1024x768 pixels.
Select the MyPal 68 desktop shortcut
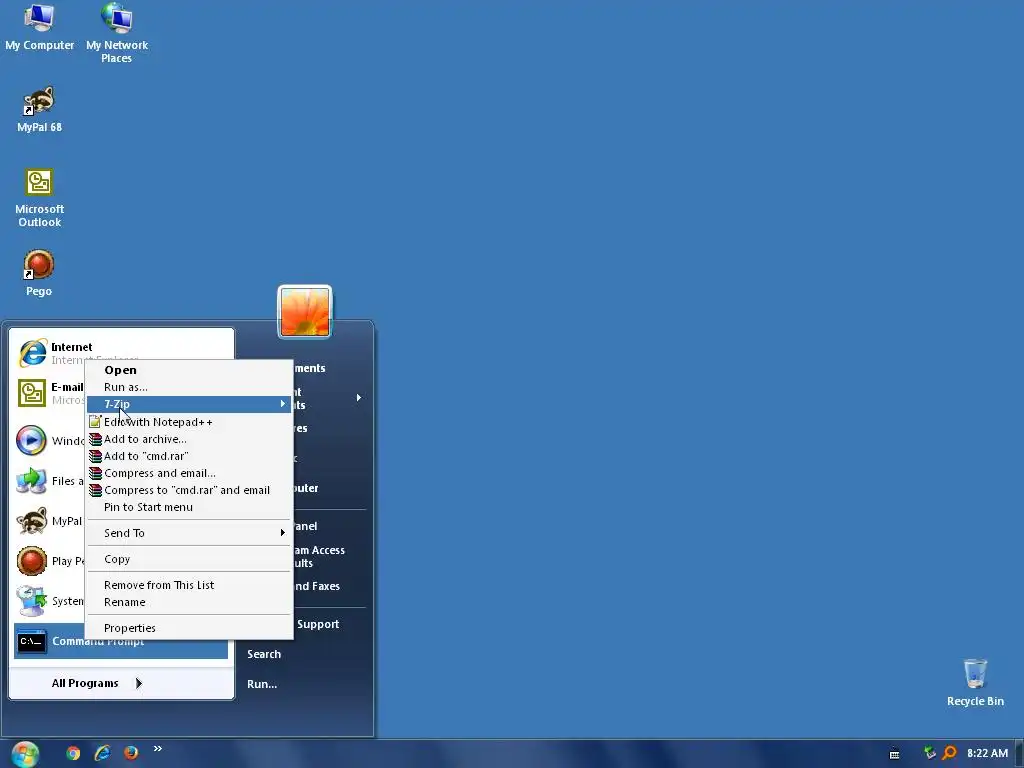pos(39,109)
